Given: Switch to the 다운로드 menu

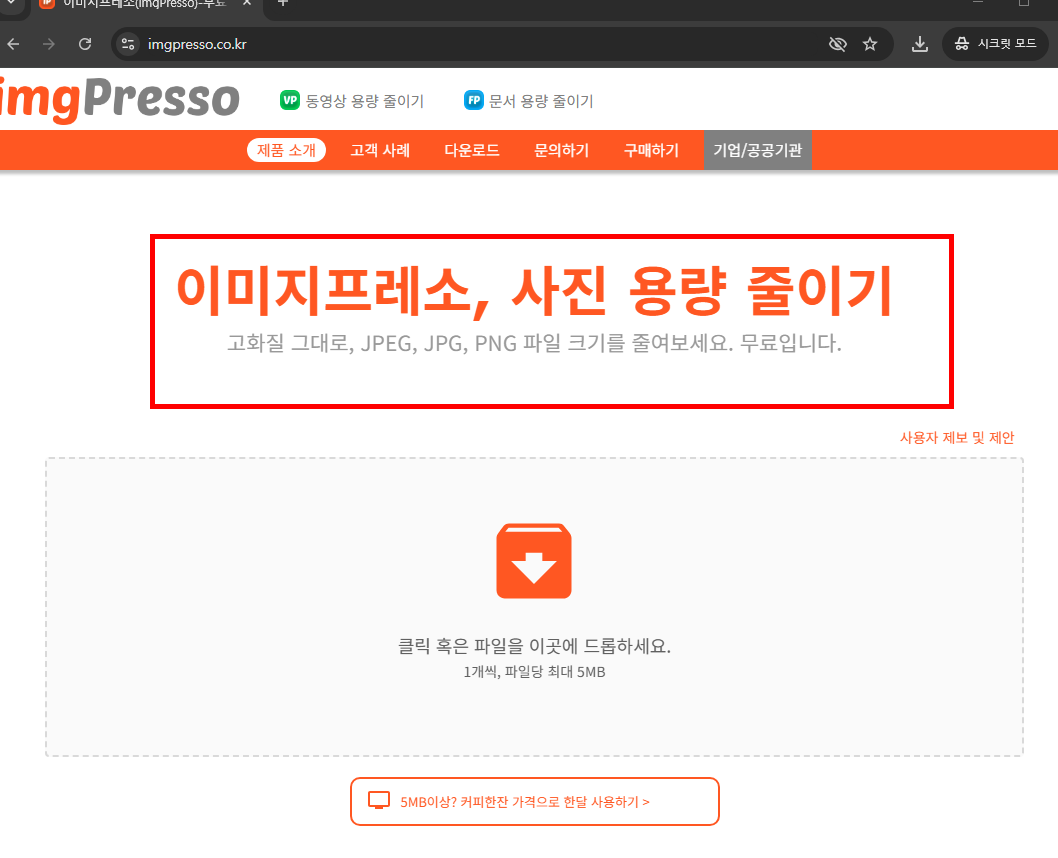Looking at the screenshot, I should click(x=471, y=149).
